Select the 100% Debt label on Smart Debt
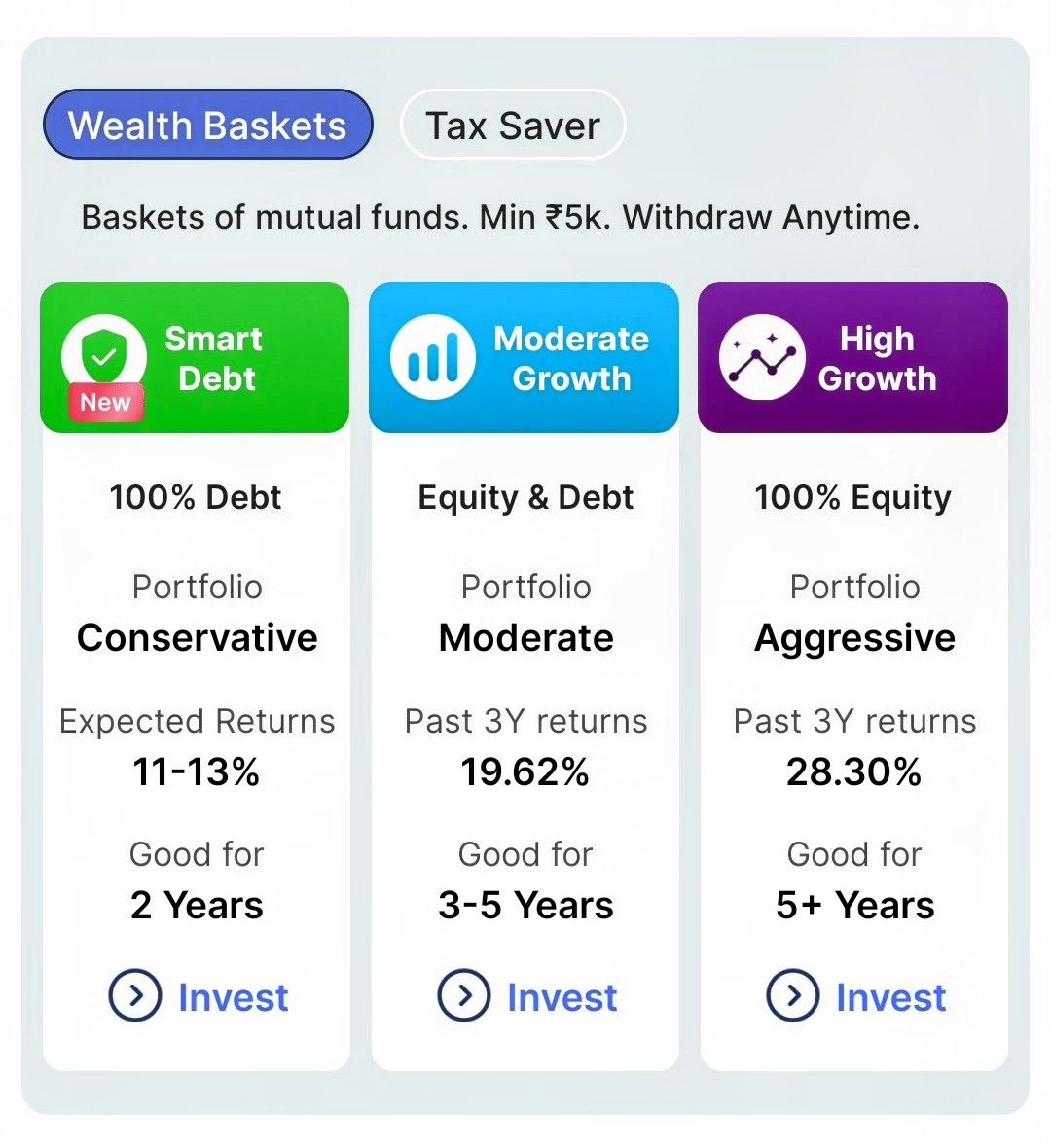The image size is (1051, 1148). (x=195, y=498)
